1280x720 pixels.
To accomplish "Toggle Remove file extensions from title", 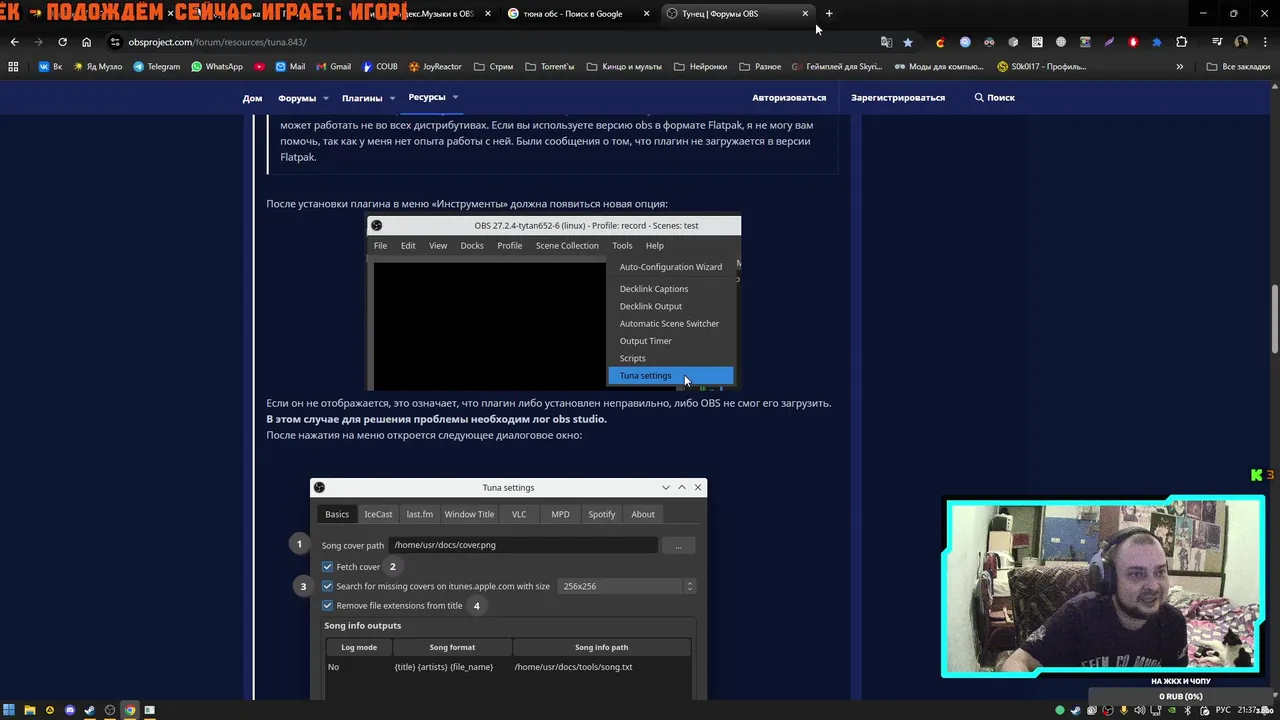I will click(x=327, y=605).
